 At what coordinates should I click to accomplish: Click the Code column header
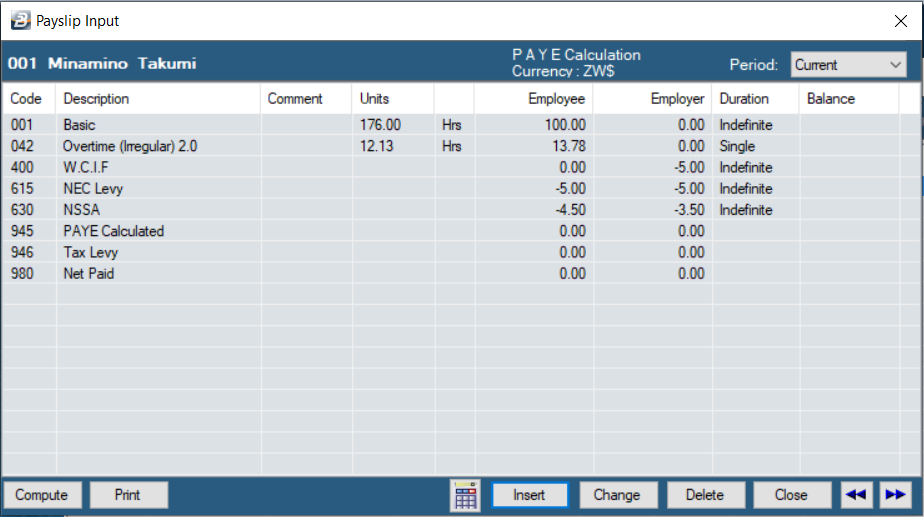point(28,98)
